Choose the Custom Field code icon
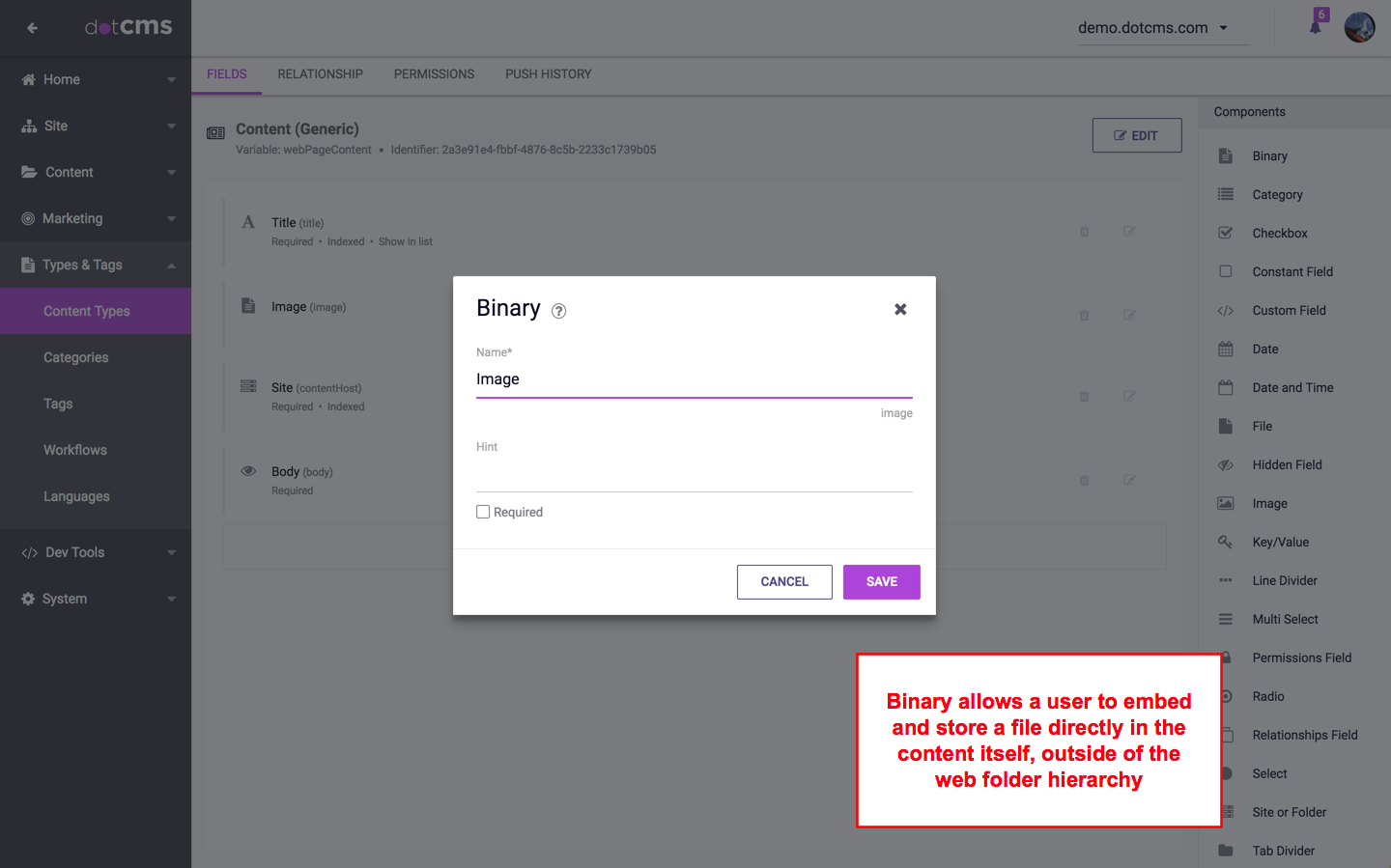Image resolution: width=1391 pixels, height=868 pixels. [1226, 311]
